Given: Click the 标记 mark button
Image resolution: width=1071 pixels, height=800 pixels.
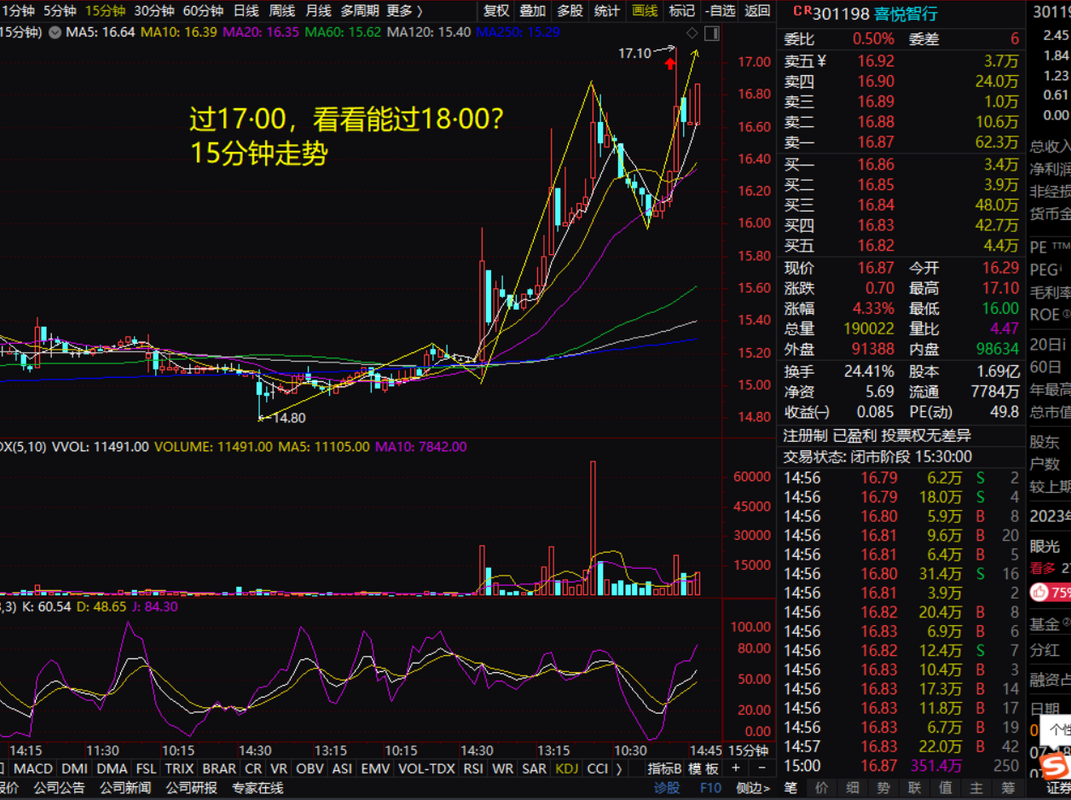Looking at the screenshot, I should tap(681, 11).
